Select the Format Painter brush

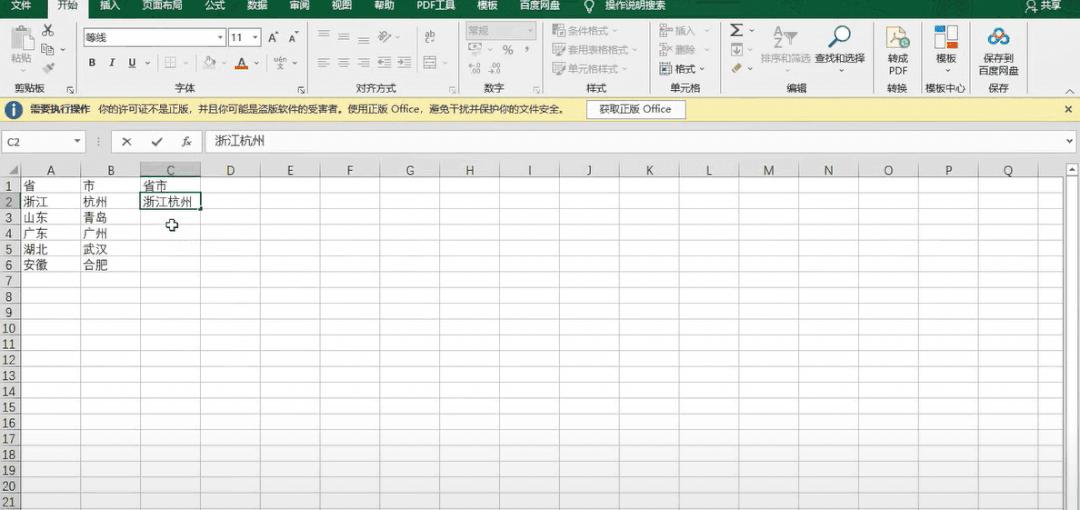point(48,68)
